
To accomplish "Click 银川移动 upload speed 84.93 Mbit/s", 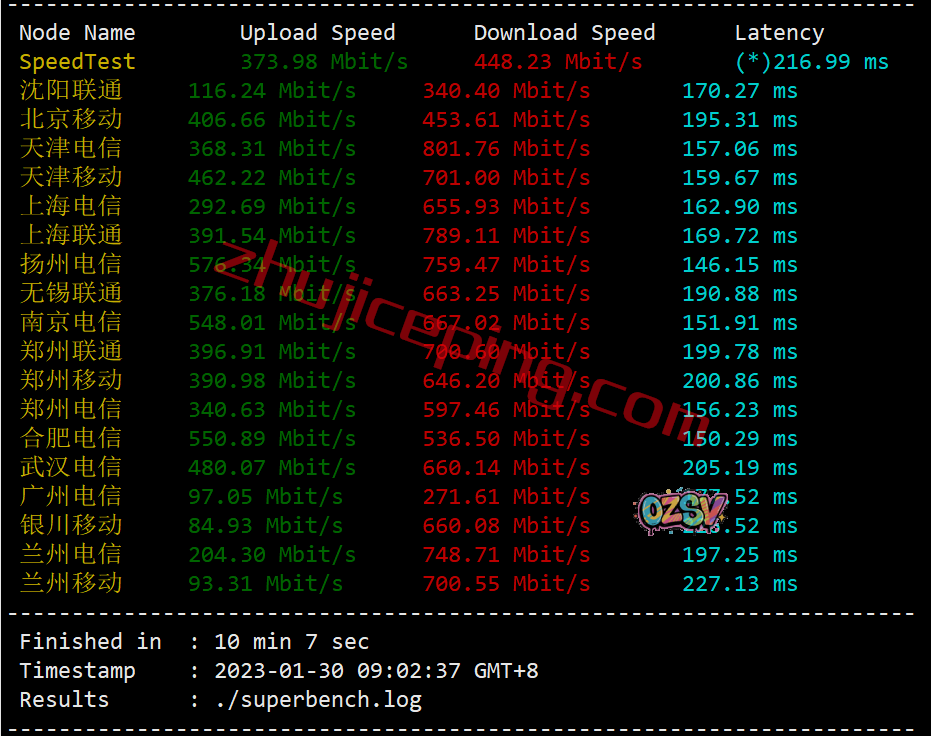I will [x=265, y=525].
